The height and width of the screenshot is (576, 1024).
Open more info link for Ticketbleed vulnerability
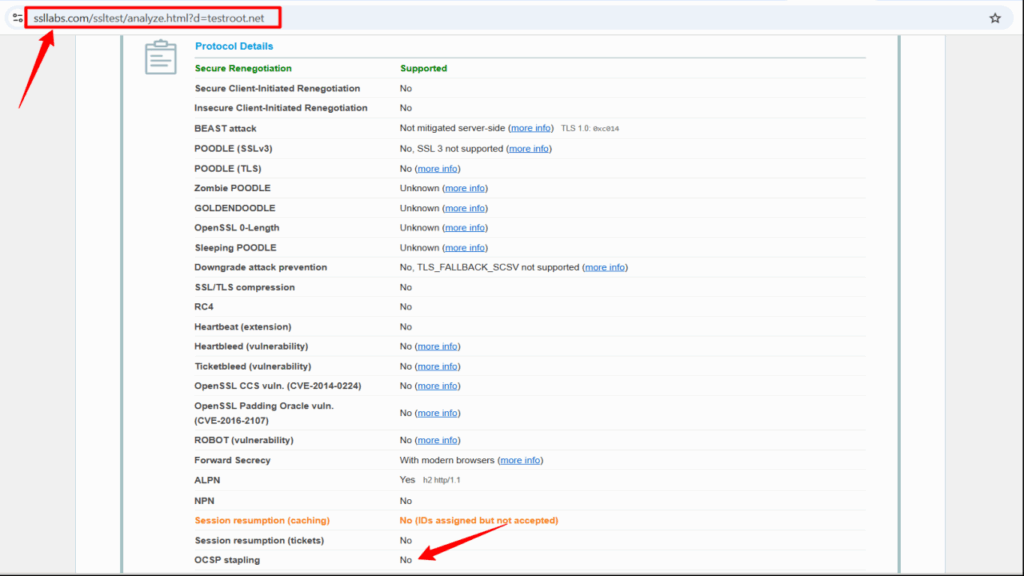pos(437,366)
